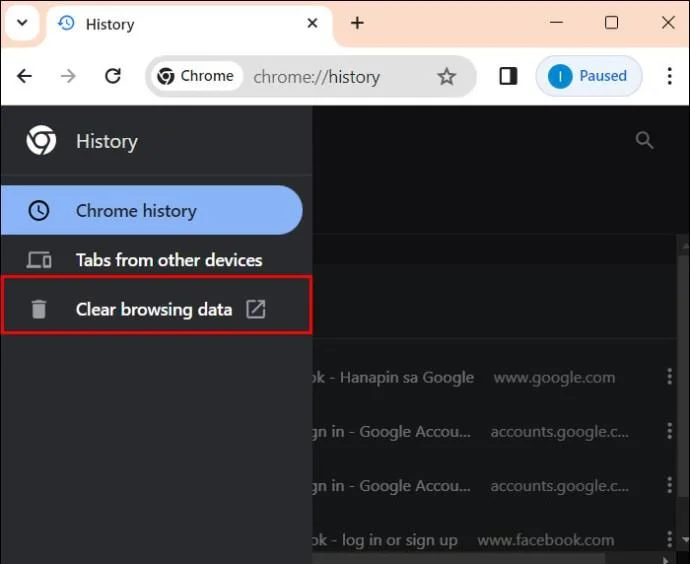The width and height of the screenshot is (690, 564).
Task: Maximize the Chrome window
Action: pyautogui.click(x=612, y=22)
